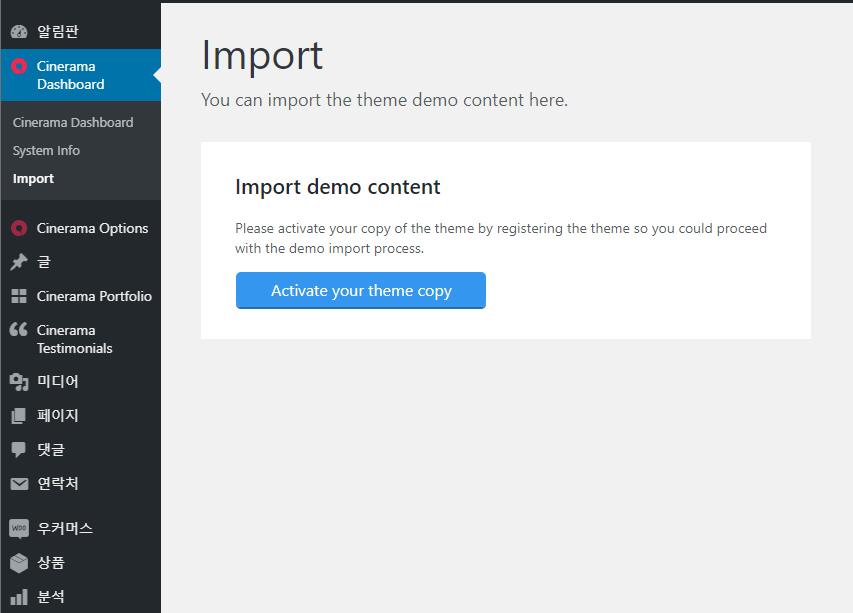Open the 댓글 comments menu
Screen dimensions: 853x613
click(x=81, y=449)
